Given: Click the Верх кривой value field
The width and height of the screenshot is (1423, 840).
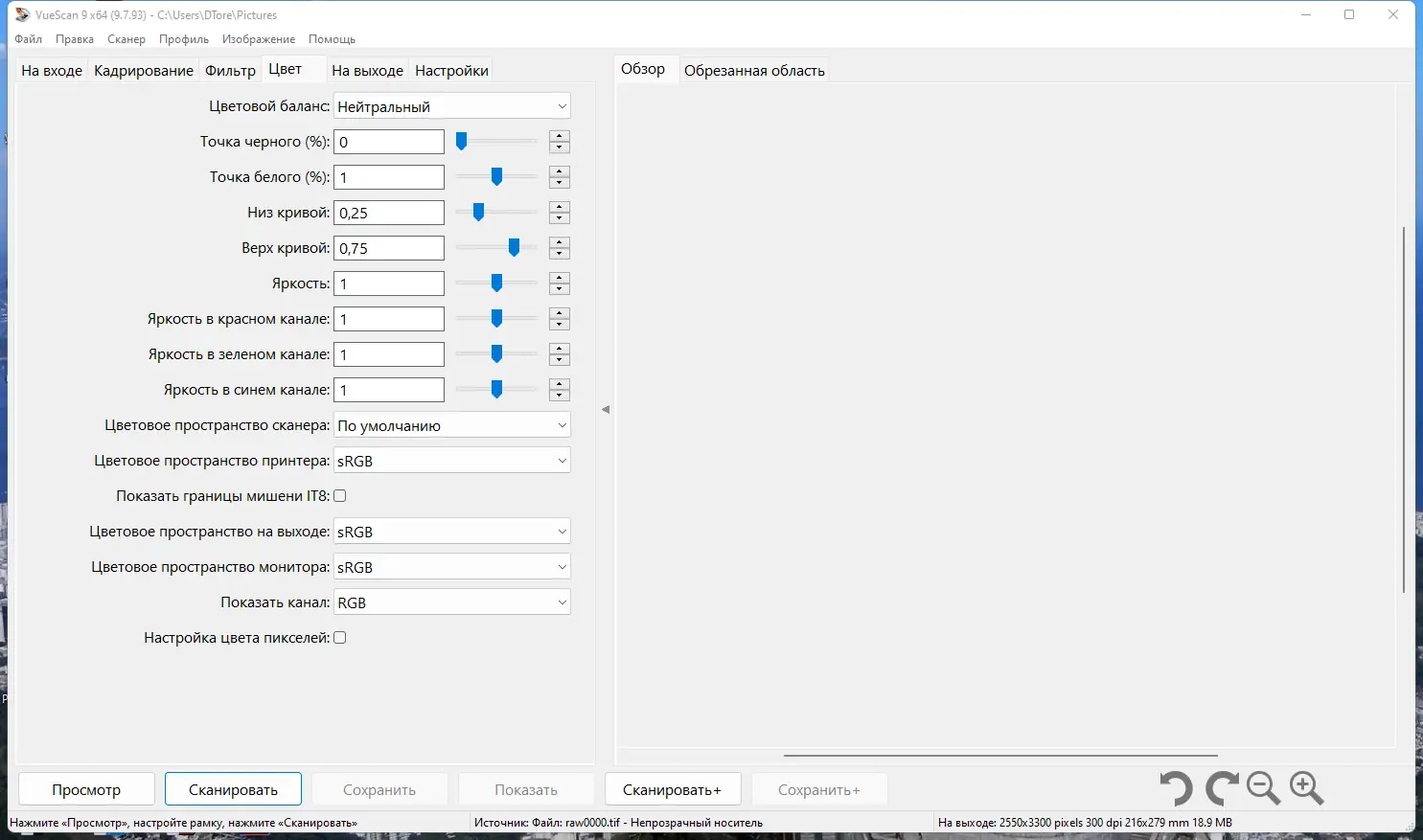Looking at the screenshot, I should [x=389, y=248].
